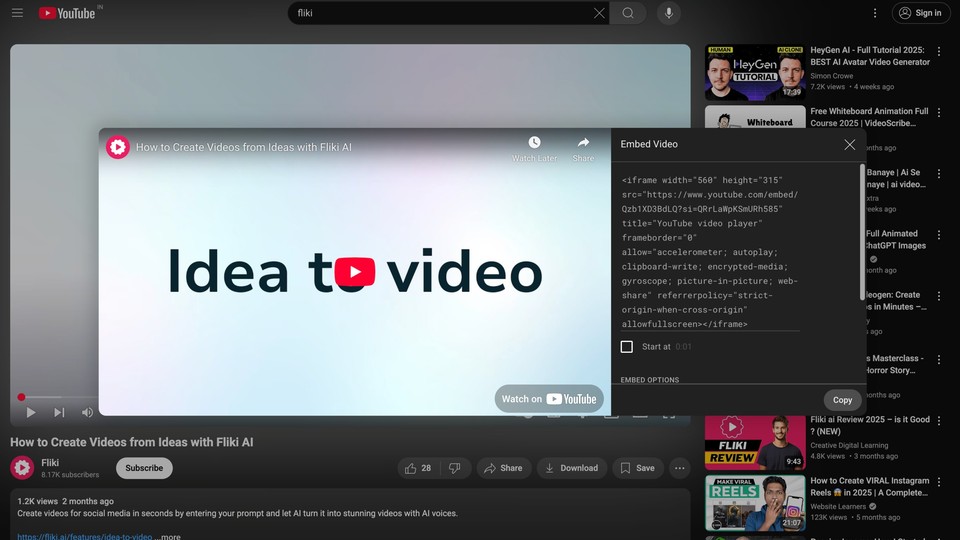Screen dimensions: 960x540
Task: Click Watch on YouTube in preview
Action: pyautogui.click(x=549, y=399)
